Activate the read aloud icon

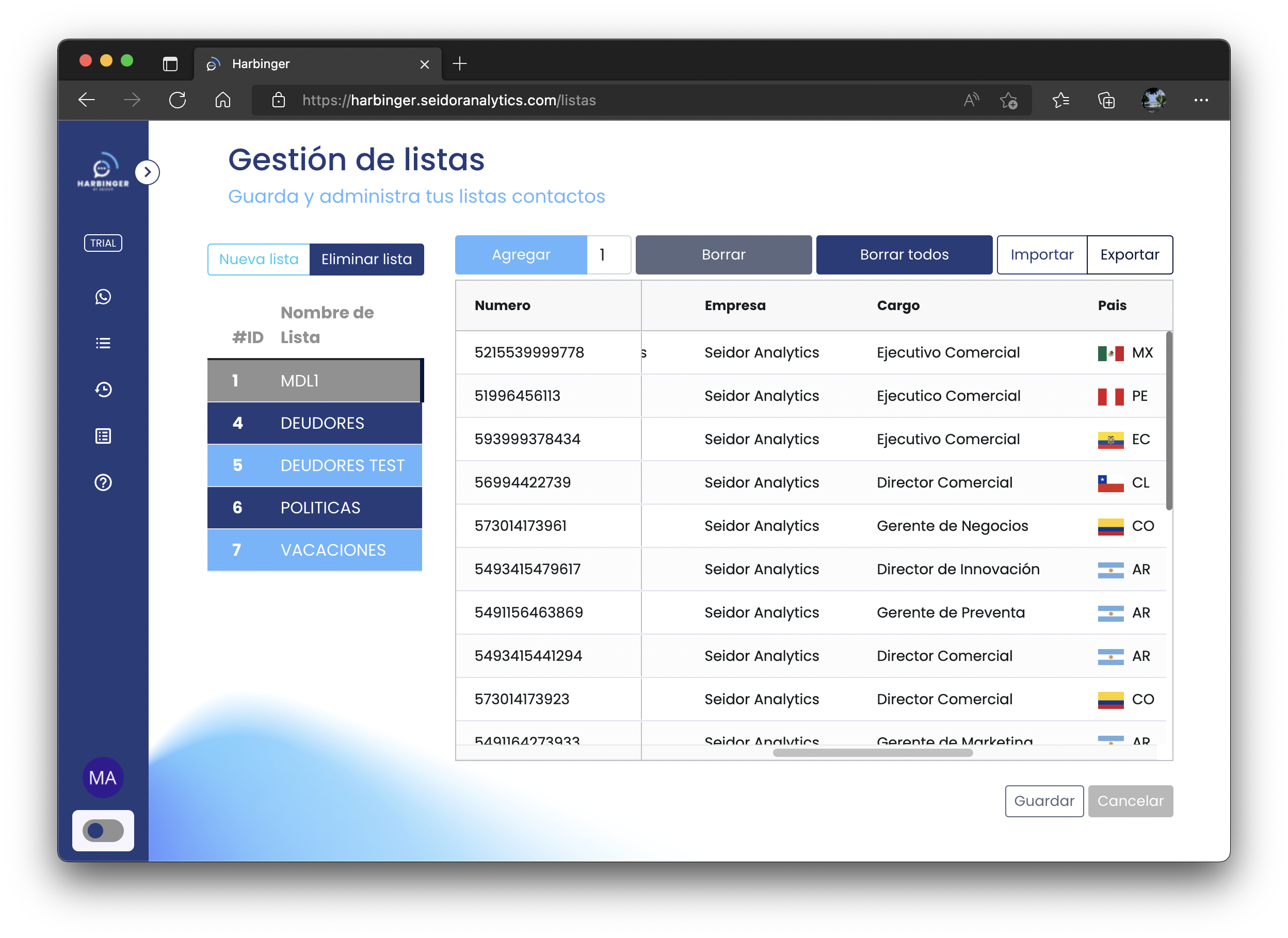(972, 100)
